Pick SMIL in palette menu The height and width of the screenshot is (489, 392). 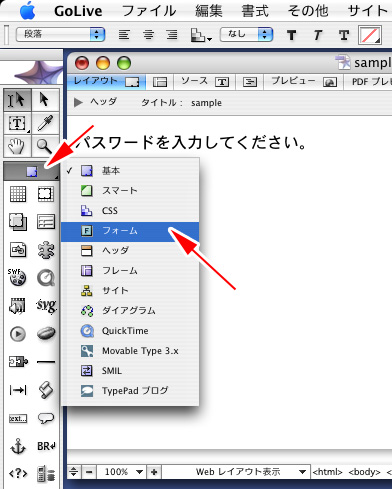(130, 371)
